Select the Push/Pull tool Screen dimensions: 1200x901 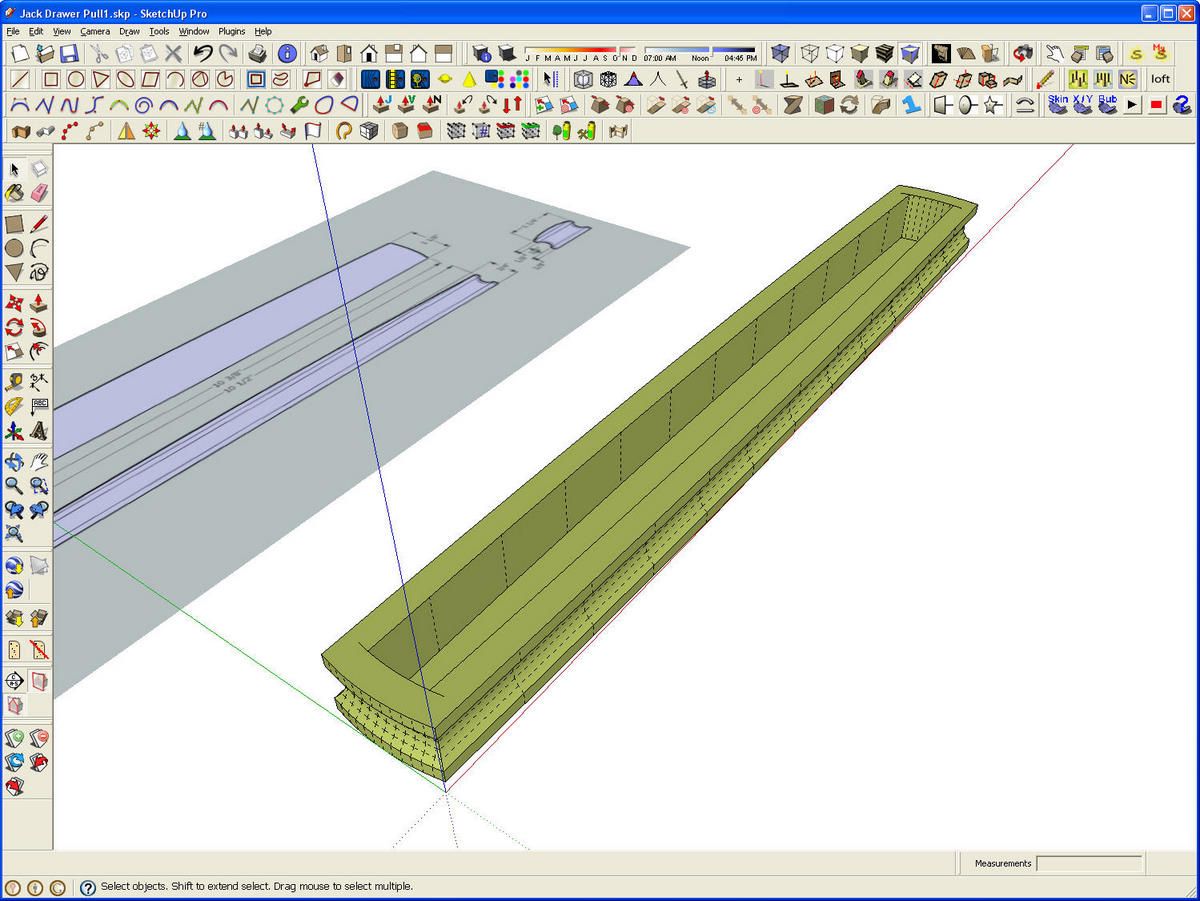(39, 303)
